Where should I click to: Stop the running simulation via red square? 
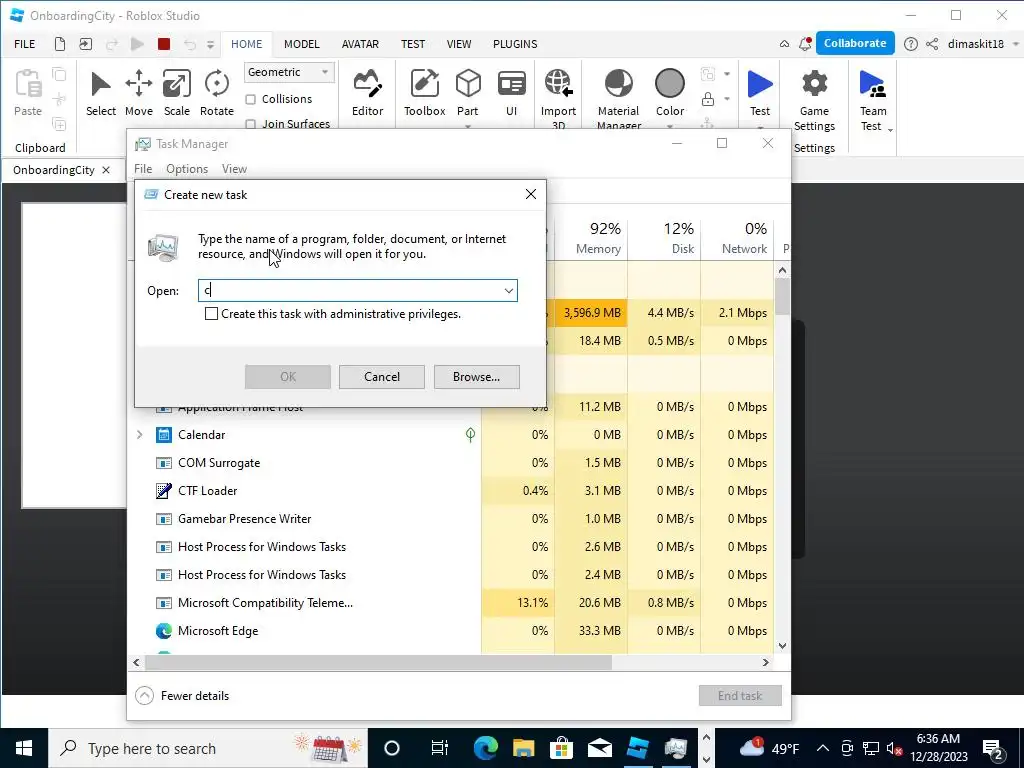point(164,44)
